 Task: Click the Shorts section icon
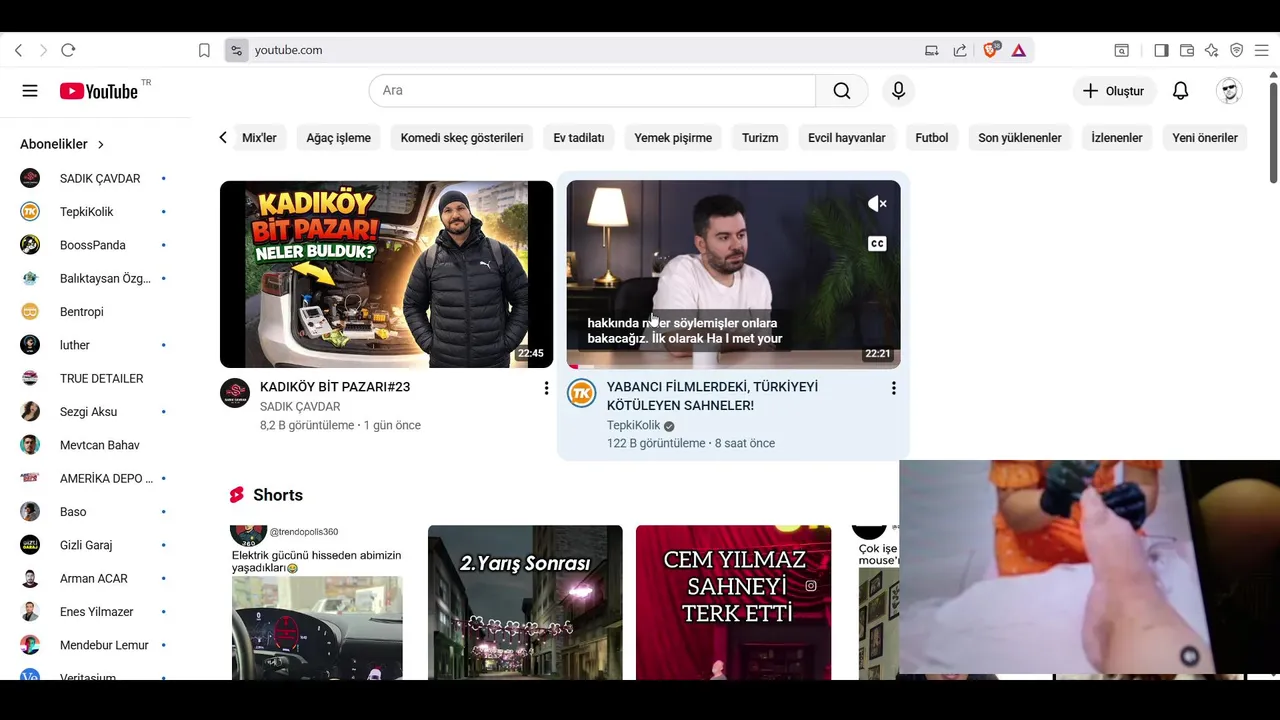pyautogui.click(x=237, y=495)
